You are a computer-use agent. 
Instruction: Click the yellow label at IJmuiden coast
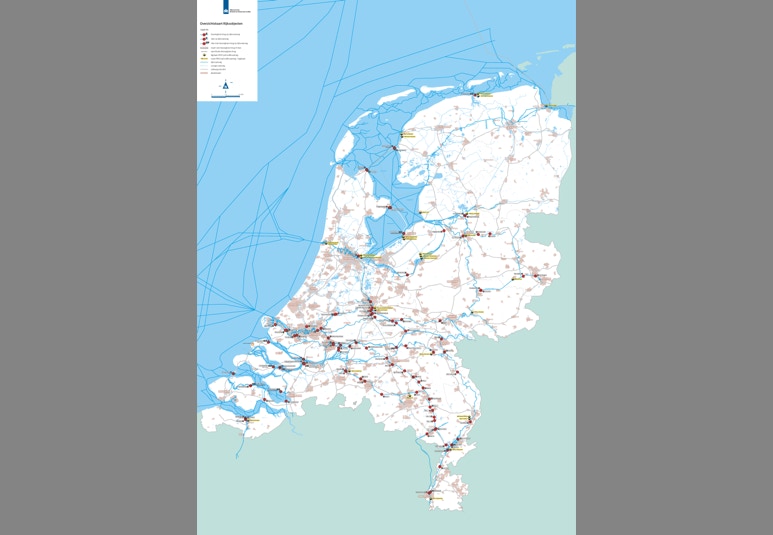[x=331, y=242]
